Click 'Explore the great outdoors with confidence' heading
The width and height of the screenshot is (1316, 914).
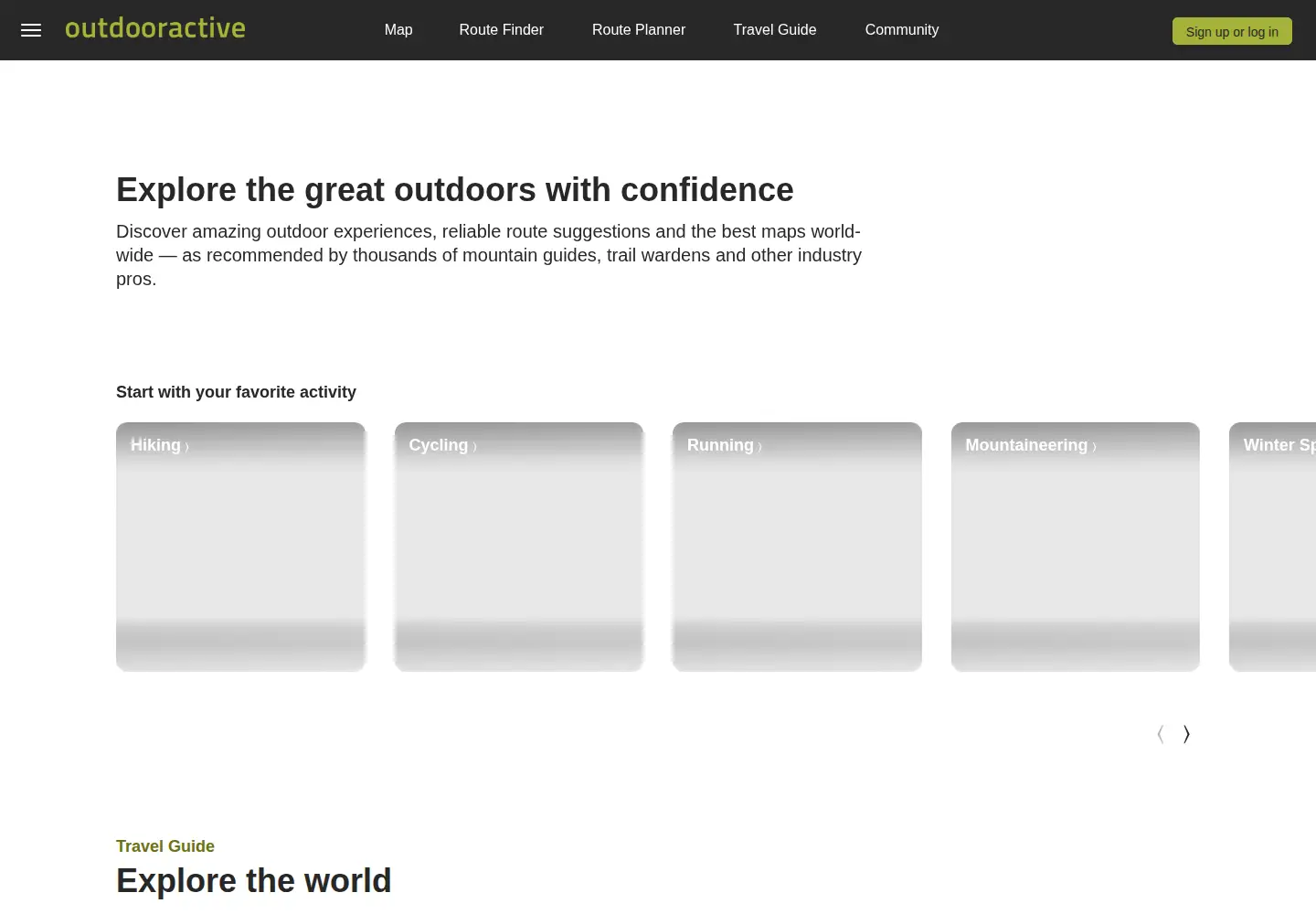tap(455, 190)
